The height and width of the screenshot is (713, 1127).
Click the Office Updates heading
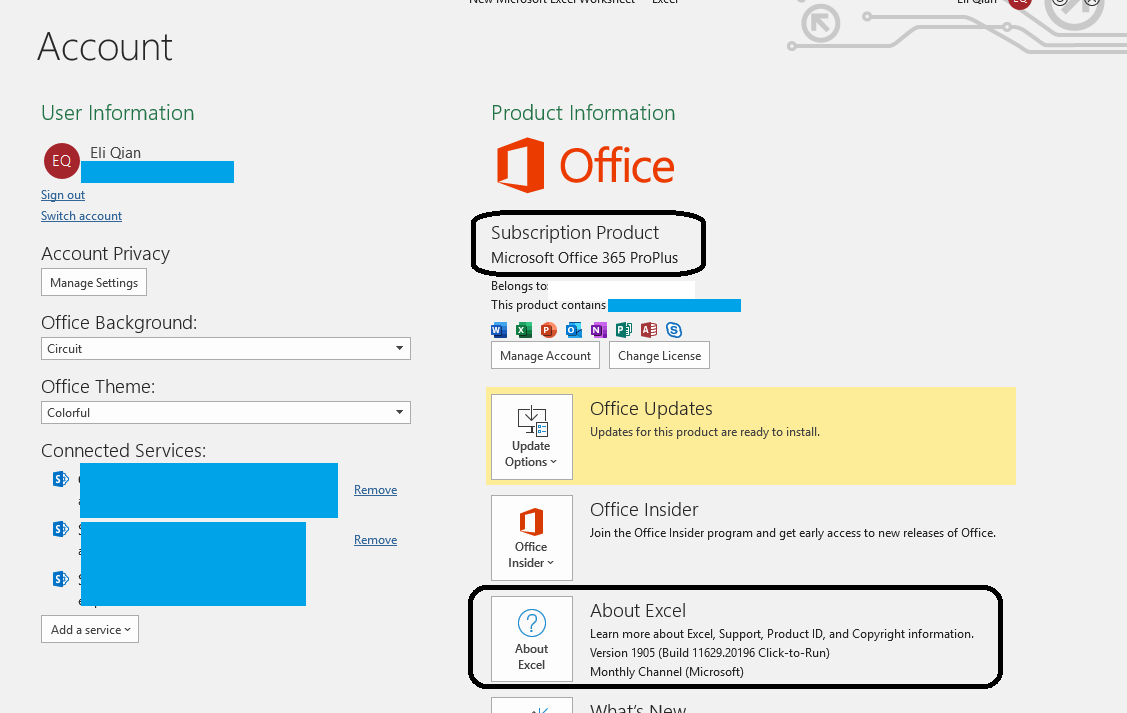coord(651,408)
